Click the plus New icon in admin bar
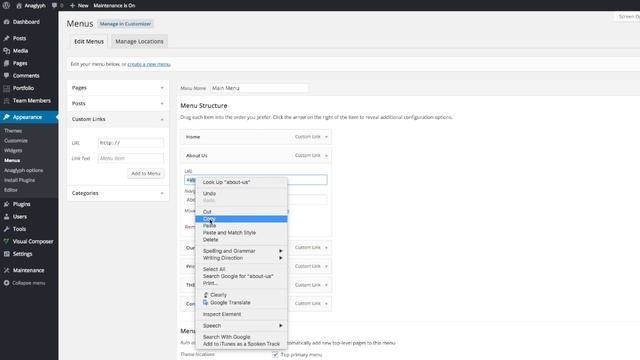The width and height of the screenshot is (640, 360). (72, 6)
